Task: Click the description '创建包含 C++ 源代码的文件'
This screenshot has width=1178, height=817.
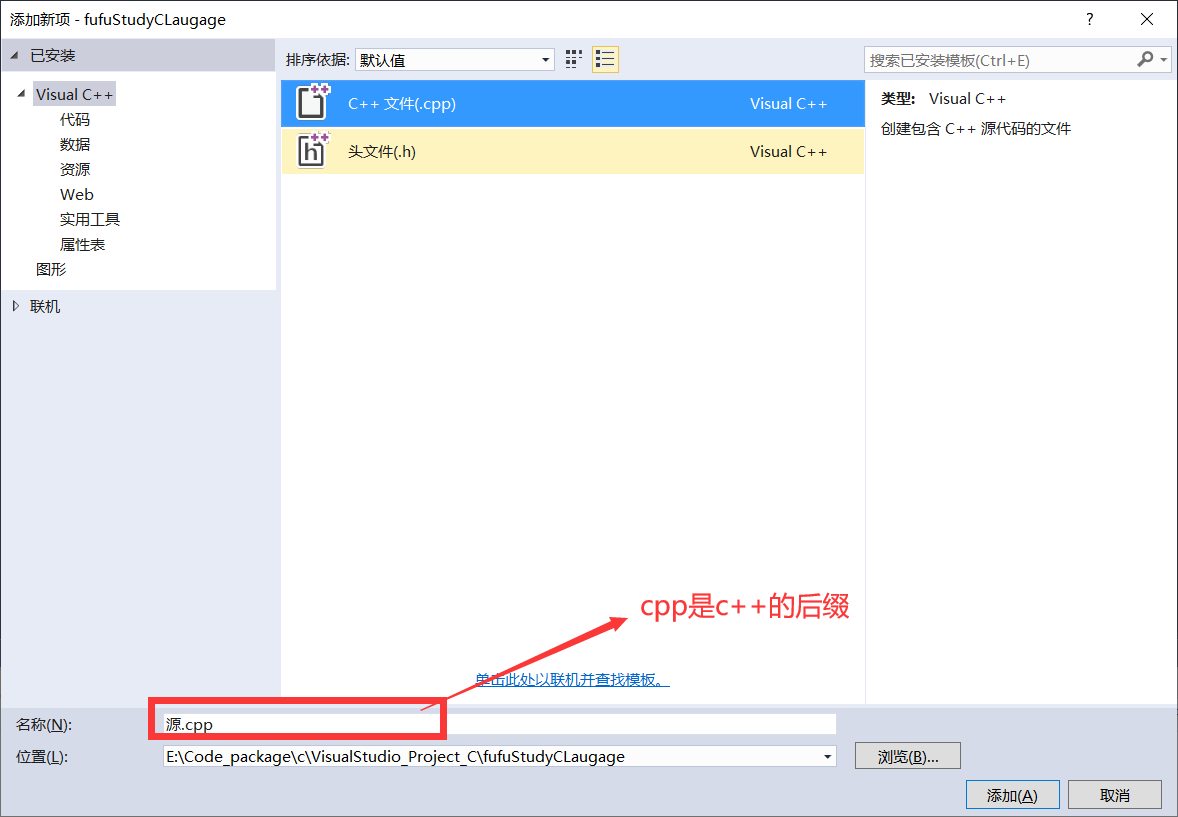Action: coord(976,129)
